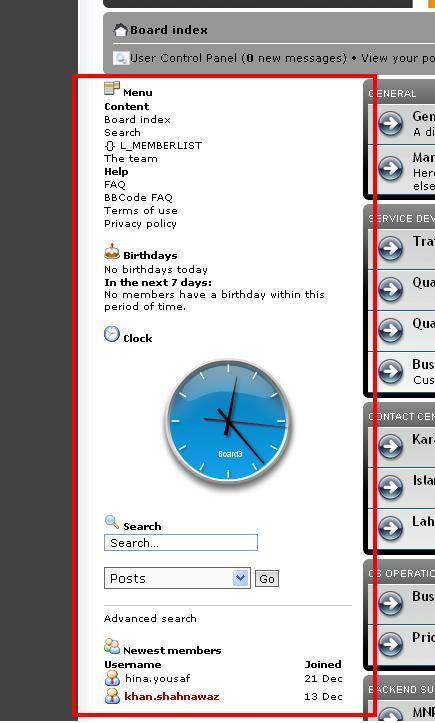Click the forum arrow icon beside 'Pric'
The height and width of the screenshot is (723, 435).
(391, 643)
